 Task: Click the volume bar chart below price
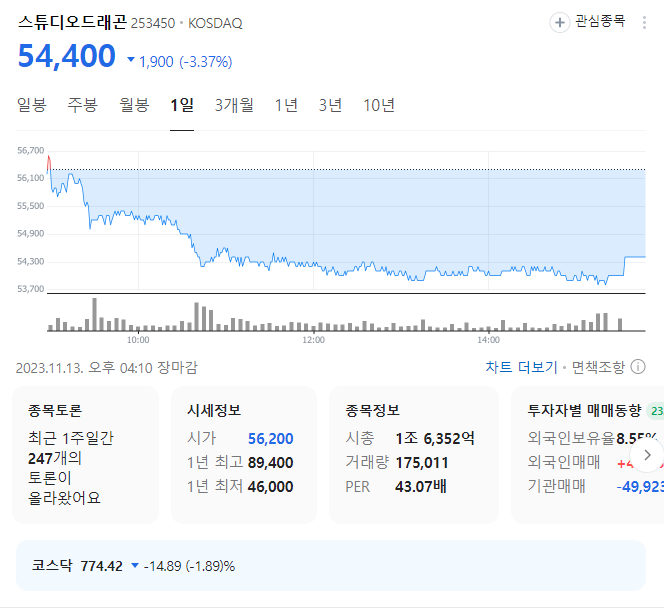coord(346,314)
